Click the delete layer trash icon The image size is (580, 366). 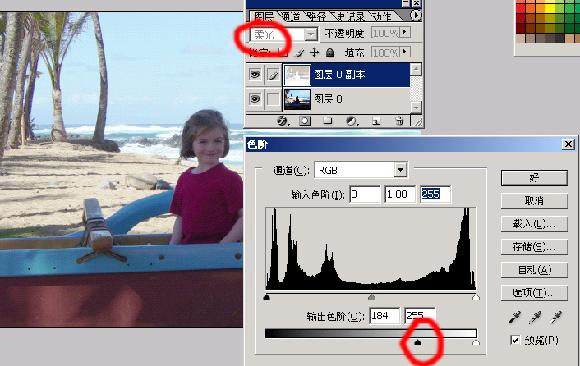(x=399, y=121)
